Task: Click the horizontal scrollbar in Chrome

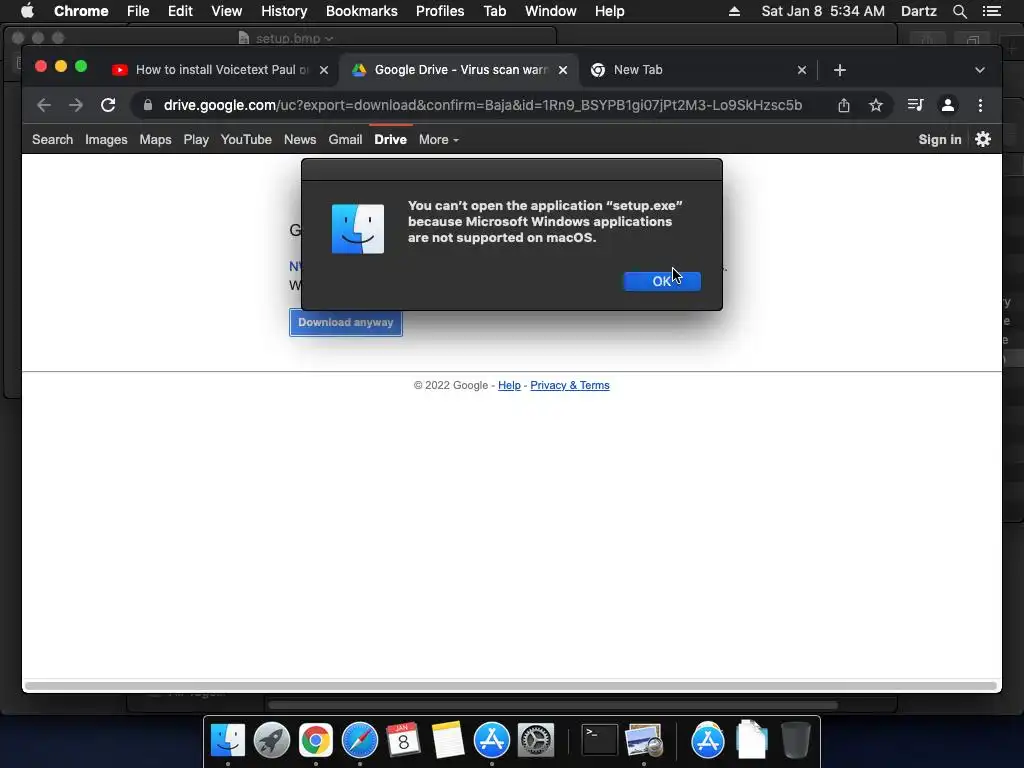Action: (511, 686)
